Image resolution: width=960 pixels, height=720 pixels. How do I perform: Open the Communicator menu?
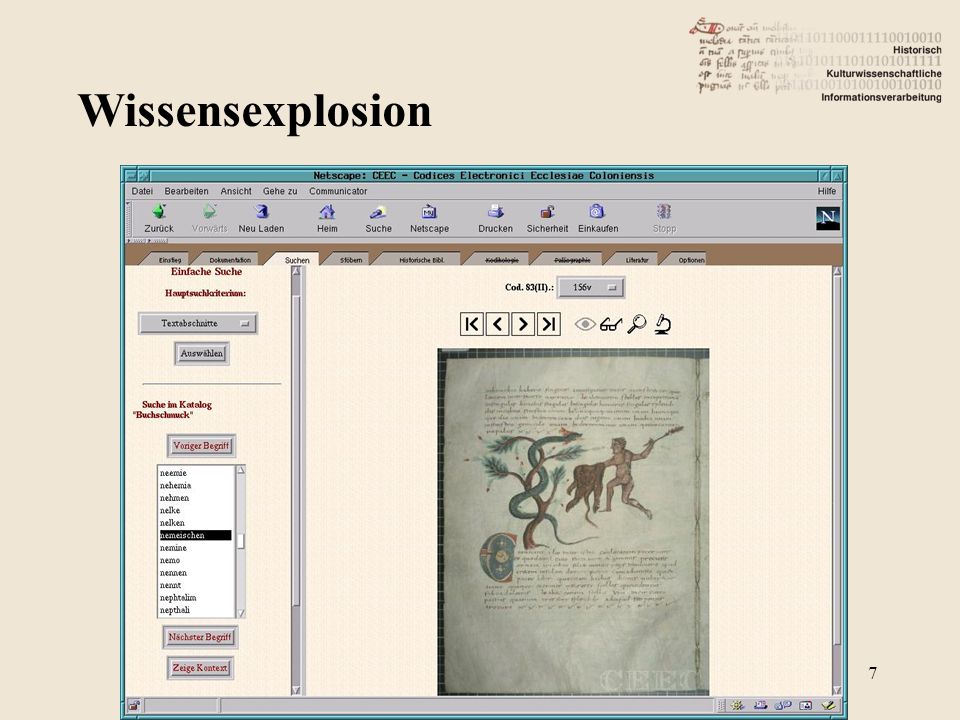tap(338, 191)
